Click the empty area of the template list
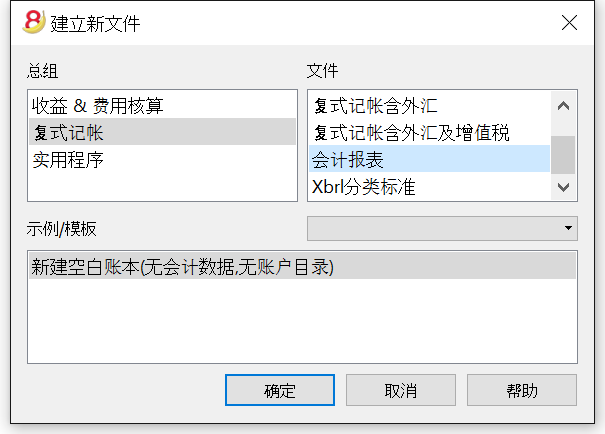This screenshot has height=434, width=605. tap(302, 320)
